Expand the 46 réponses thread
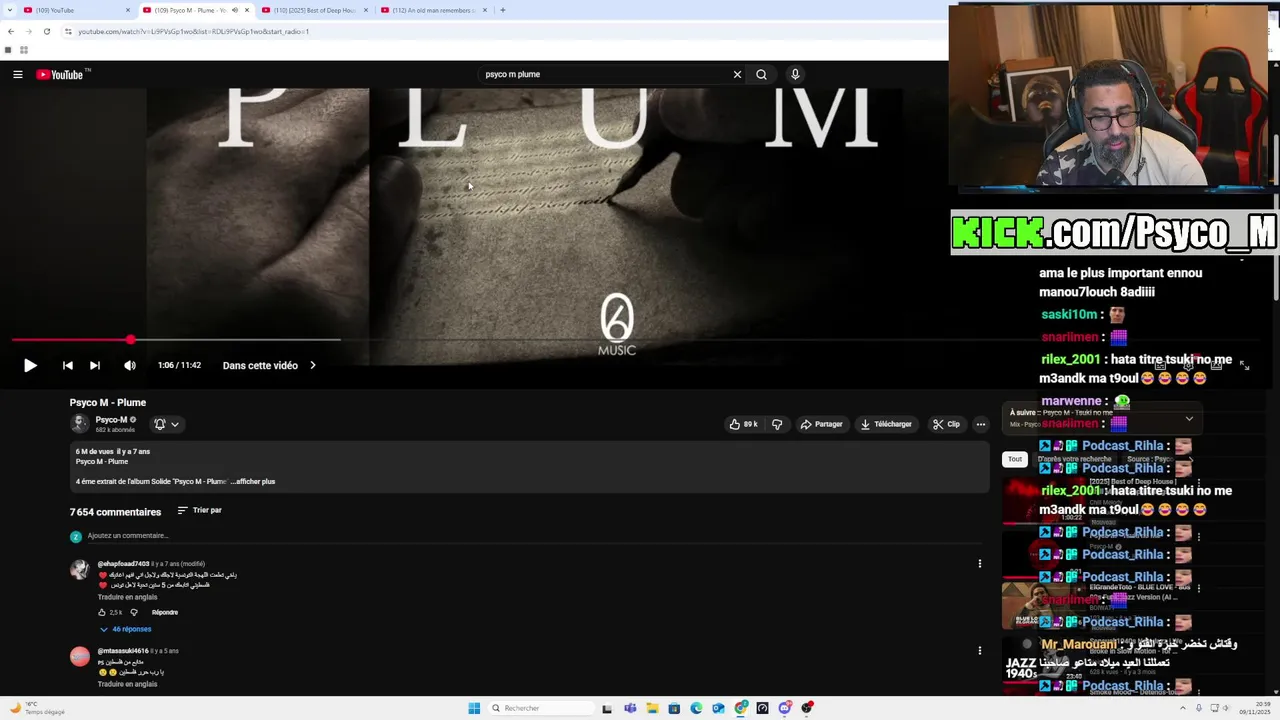The image size is (1280, 720). [x=125, y=629]
